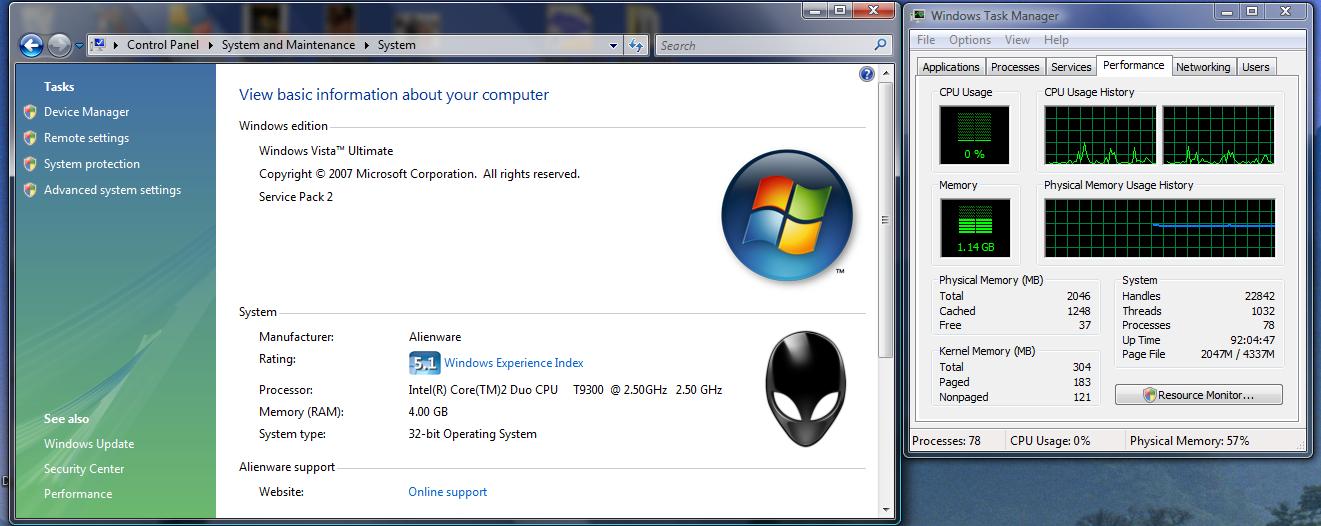Expand the breadcrumb arrow after Control Panel
Image resolution: width=1321 pixels, height=526 pixels.
[x=211, y=45]
